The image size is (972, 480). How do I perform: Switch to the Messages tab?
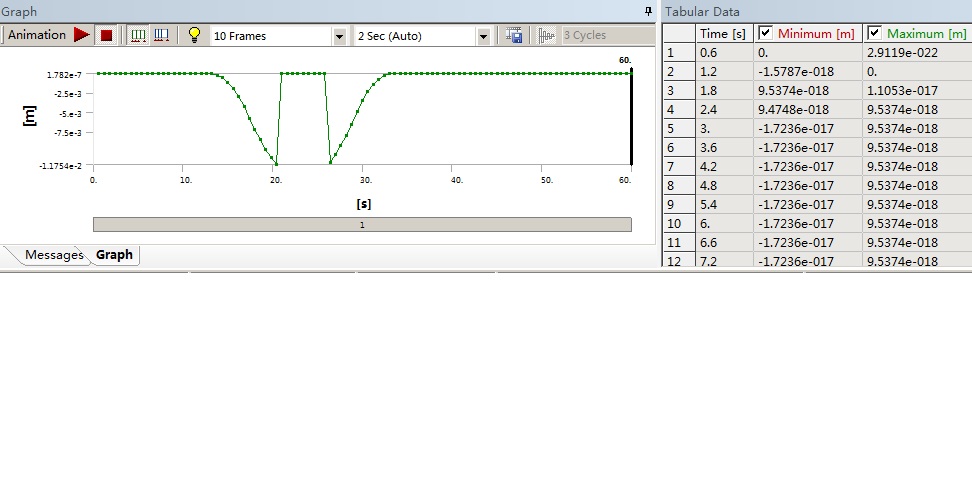54,255
